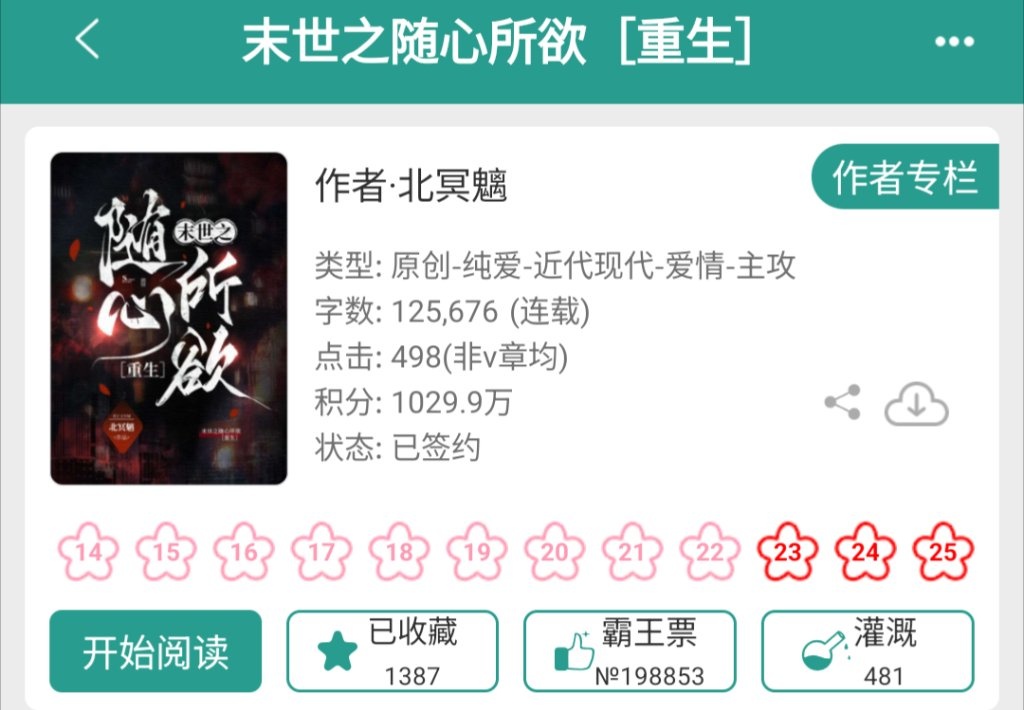Tap the 类型 genre tags line
The image size is (1024, 710).
555,266
